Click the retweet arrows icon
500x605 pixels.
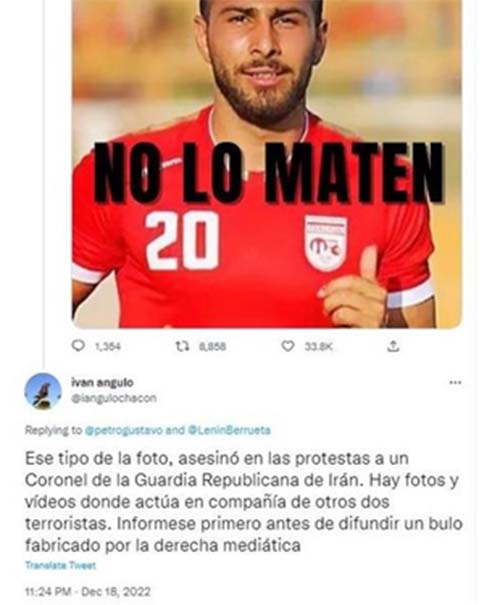(x=182, y=346)
